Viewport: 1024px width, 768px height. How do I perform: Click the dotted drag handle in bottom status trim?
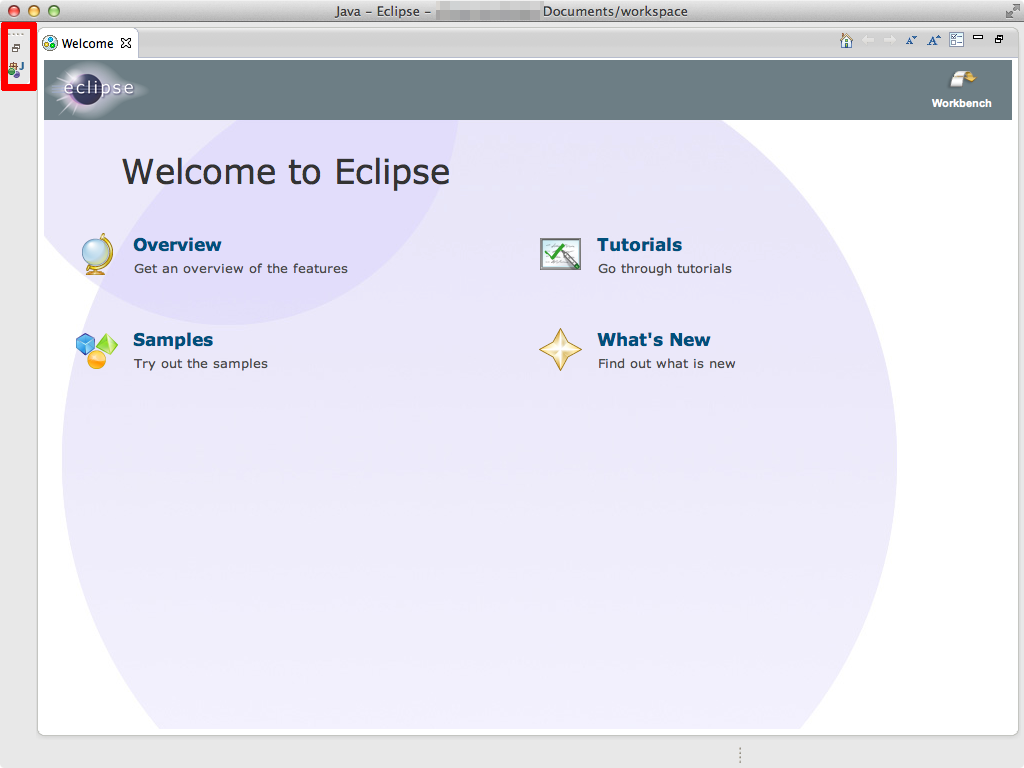(740, 755)
